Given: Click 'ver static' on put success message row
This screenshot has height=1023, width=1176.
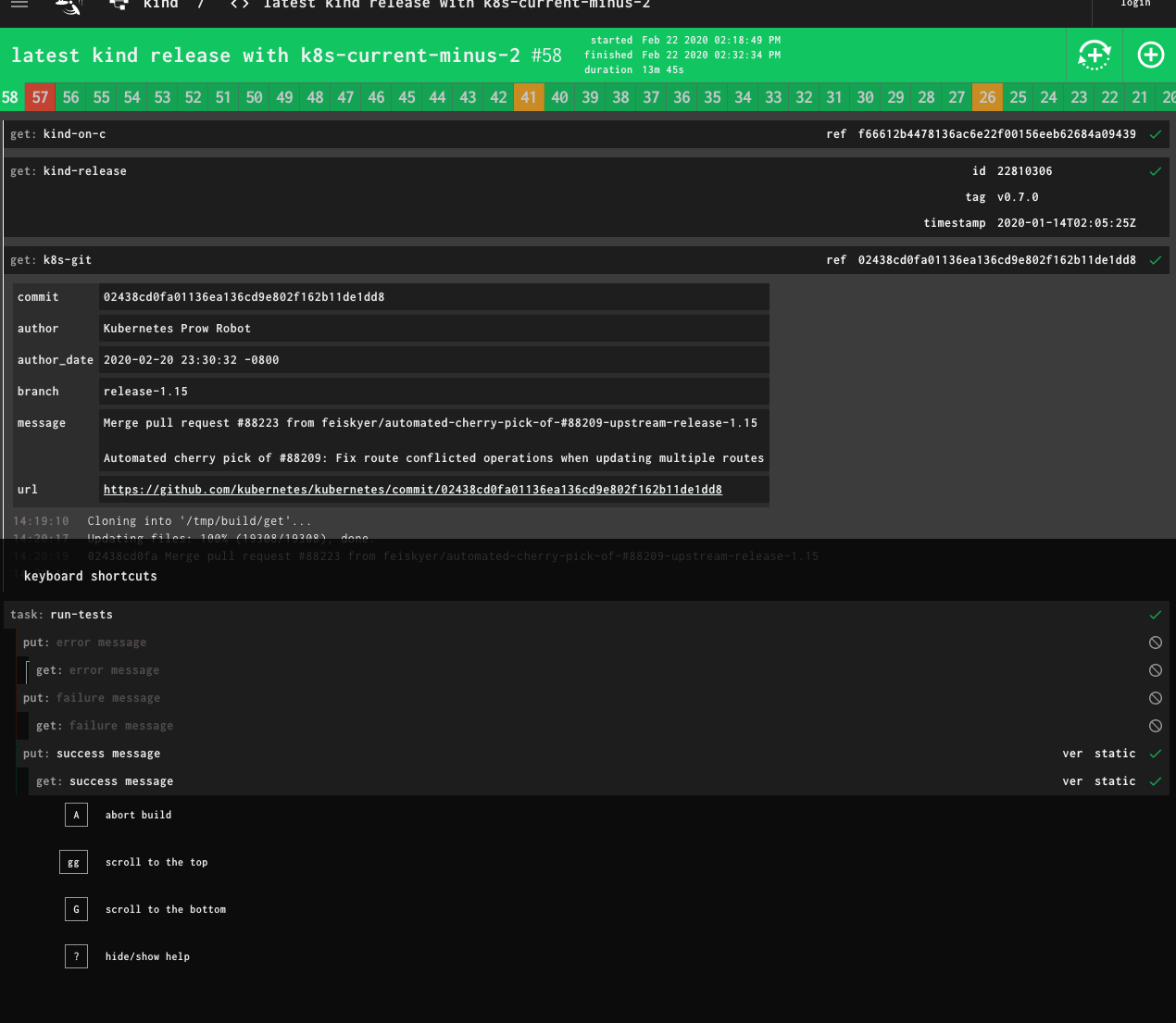Looking at the screenshot, I should pos(1098,754).
